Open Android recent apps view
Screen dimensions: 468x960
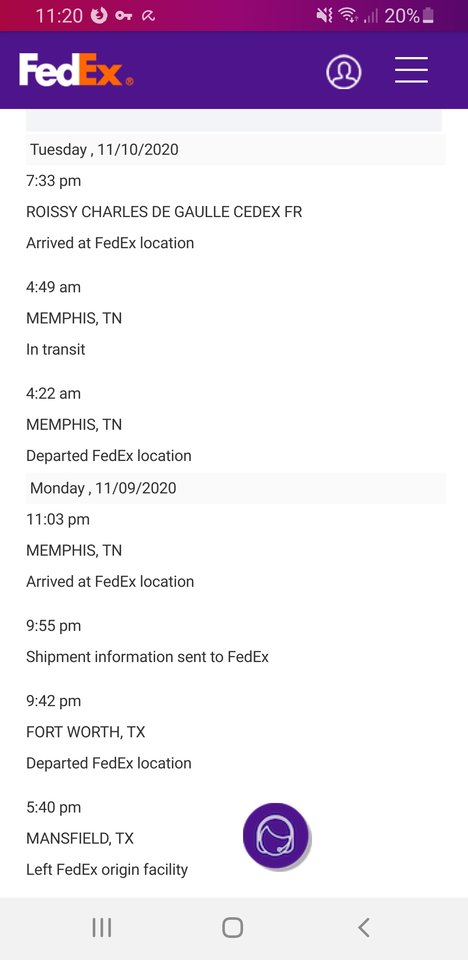(x=102, y=928)
